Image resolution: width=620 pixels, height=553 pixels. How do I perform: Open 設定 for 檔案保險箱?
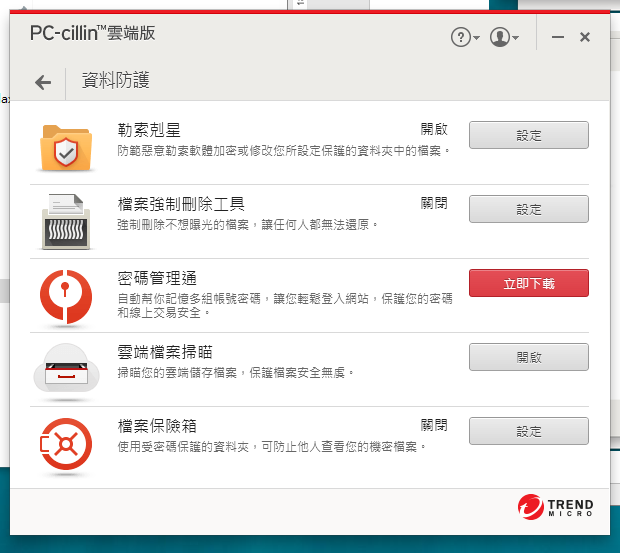[529, 431]
